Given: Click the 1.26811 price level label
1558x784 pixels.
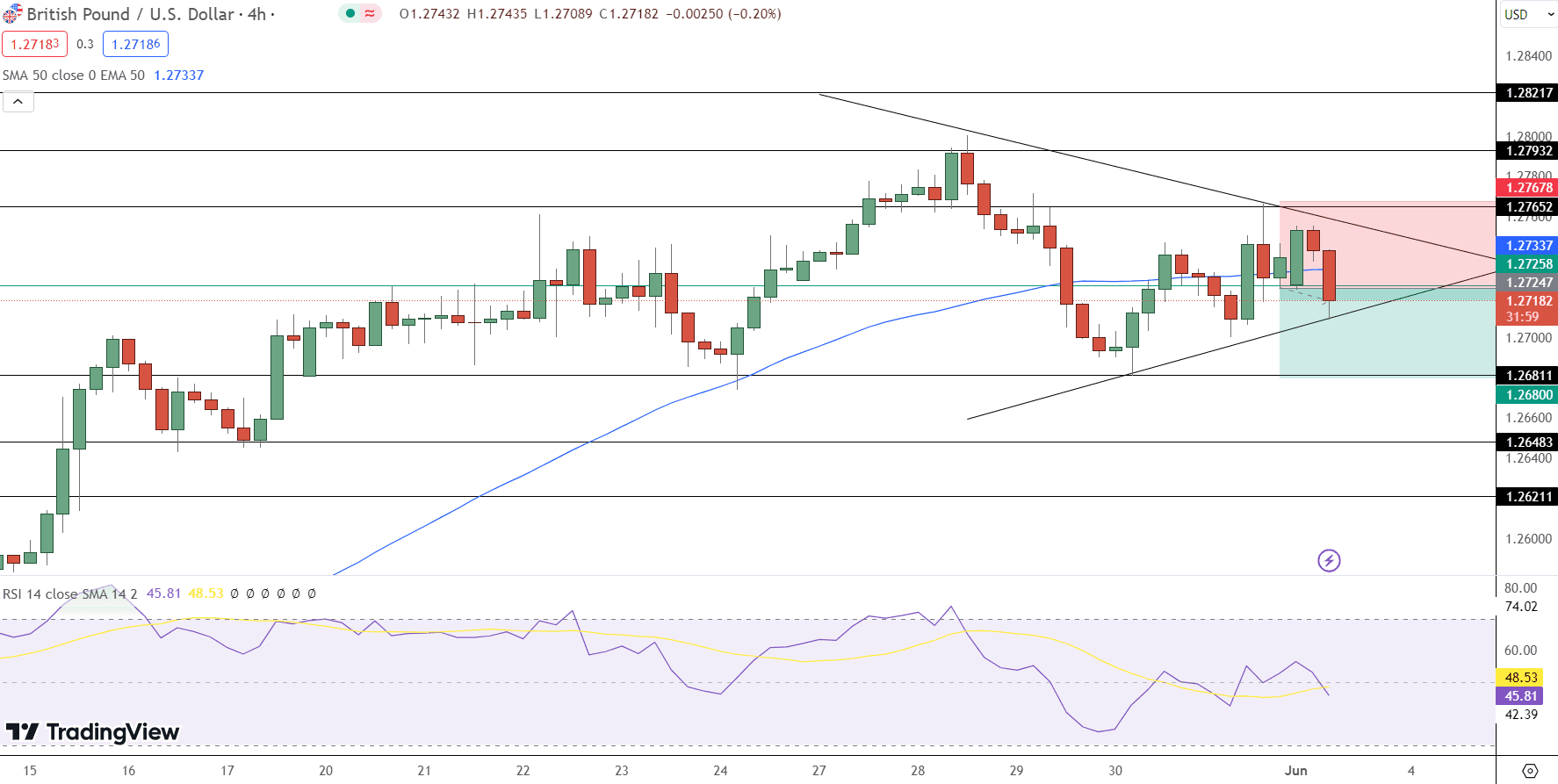Looking at the screenshot, I should point(1527,376).
